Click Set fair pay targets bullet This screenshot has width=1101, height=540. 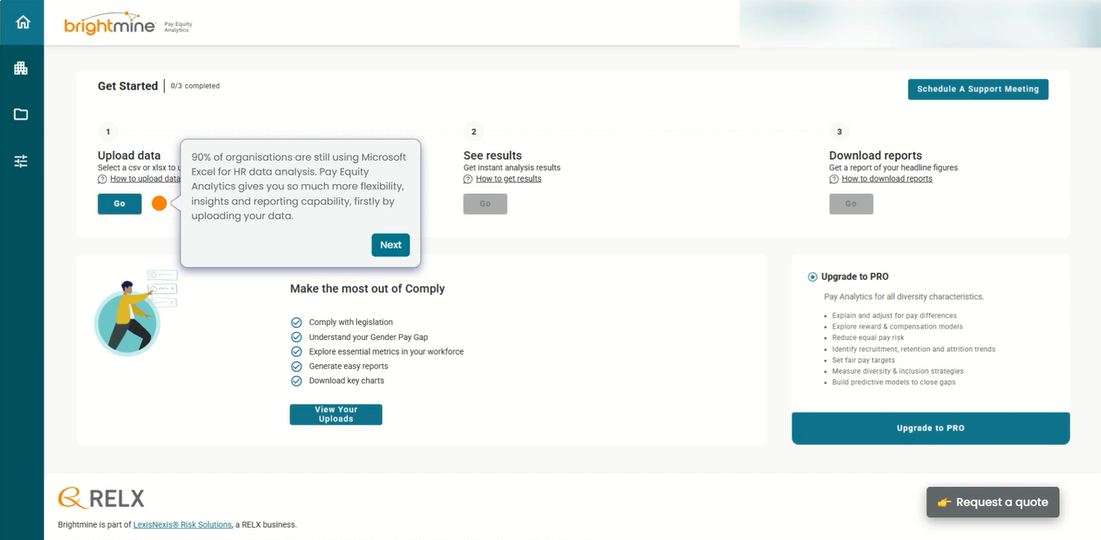click(864, 360)
